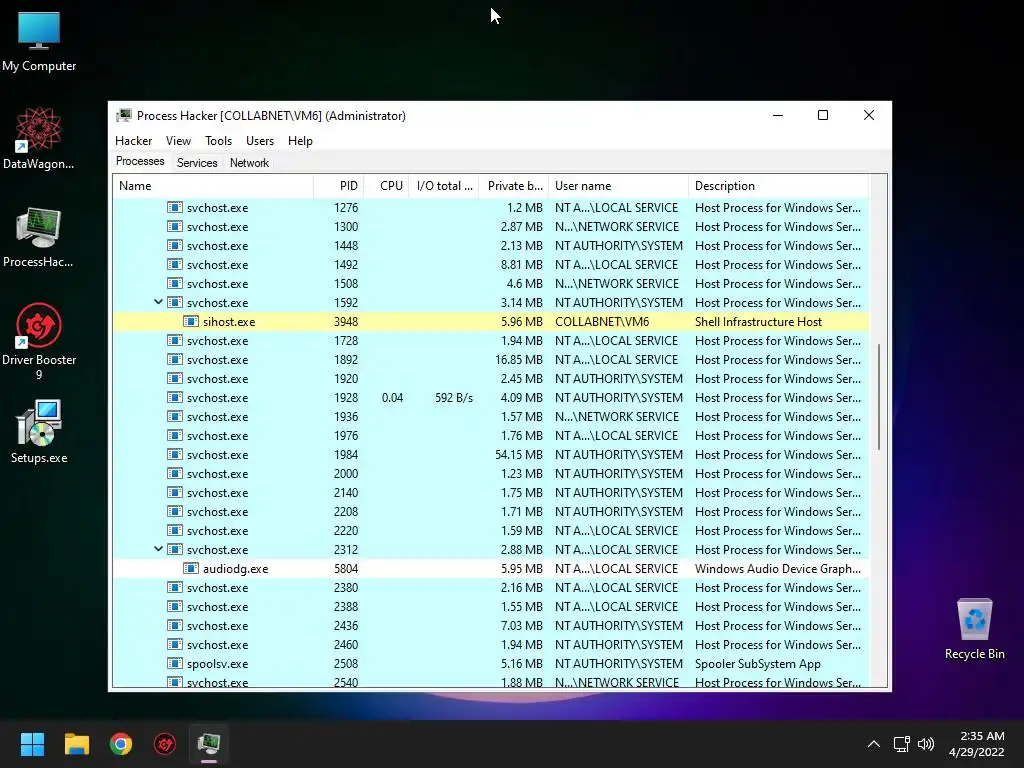The image size is (1024, 768).
Task: Click the 592 B/s I/O total cell
Action: (x=454, y=398)
